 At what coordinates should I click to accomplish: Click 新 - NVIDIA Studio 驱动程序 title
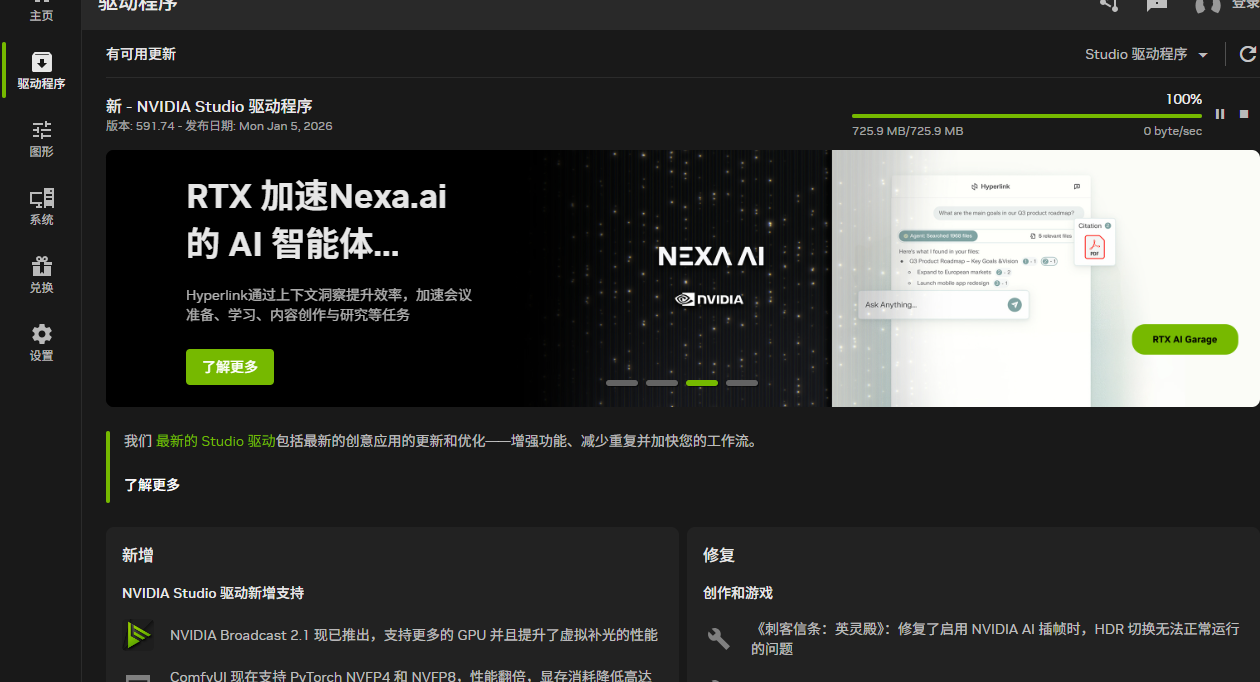[x=209, y=106]
